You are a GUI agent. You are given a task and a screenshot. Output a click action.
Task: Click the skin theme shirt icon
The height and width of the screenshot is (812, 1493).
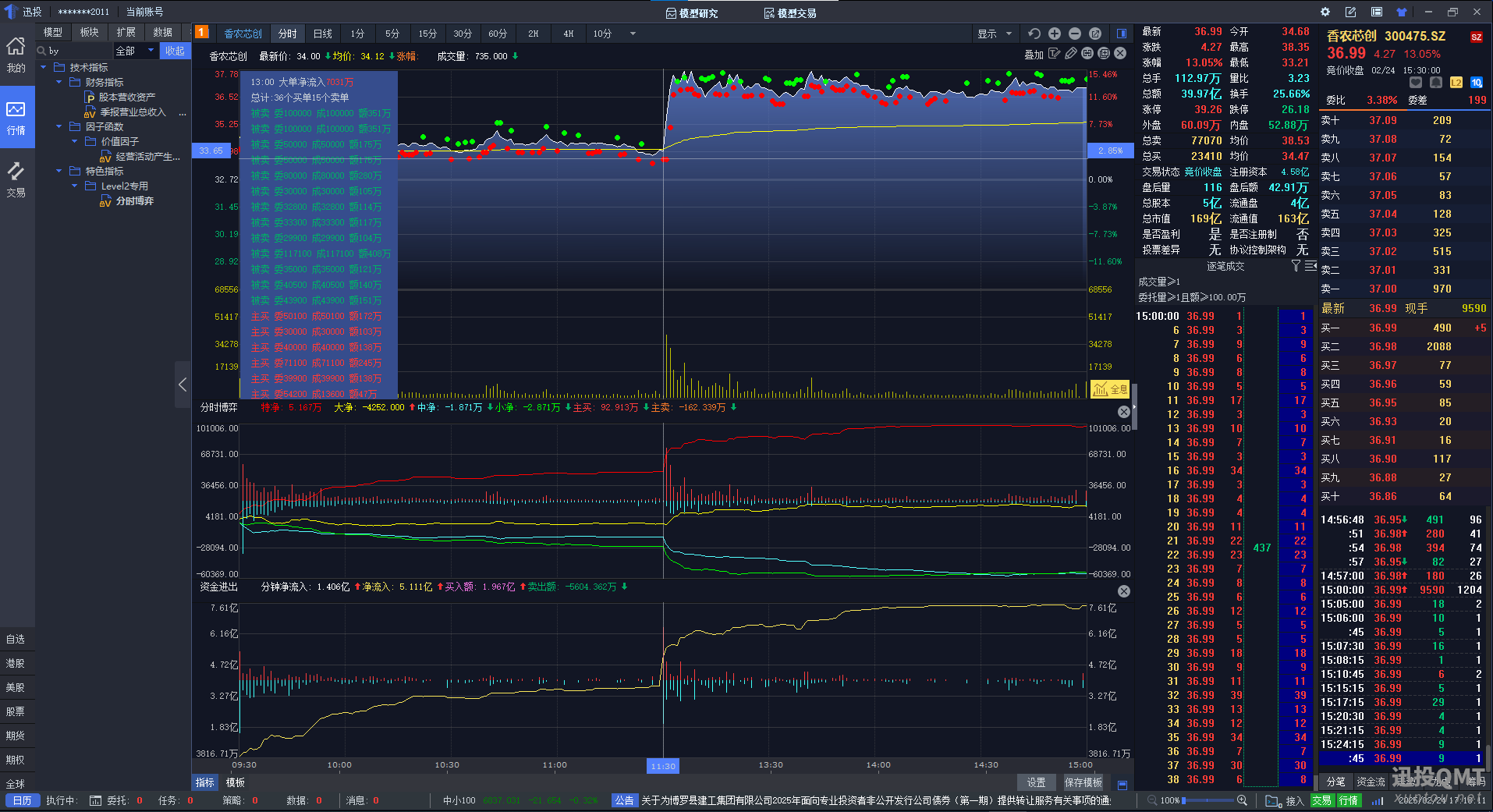pyautogui.click(x=1402, y=12)
